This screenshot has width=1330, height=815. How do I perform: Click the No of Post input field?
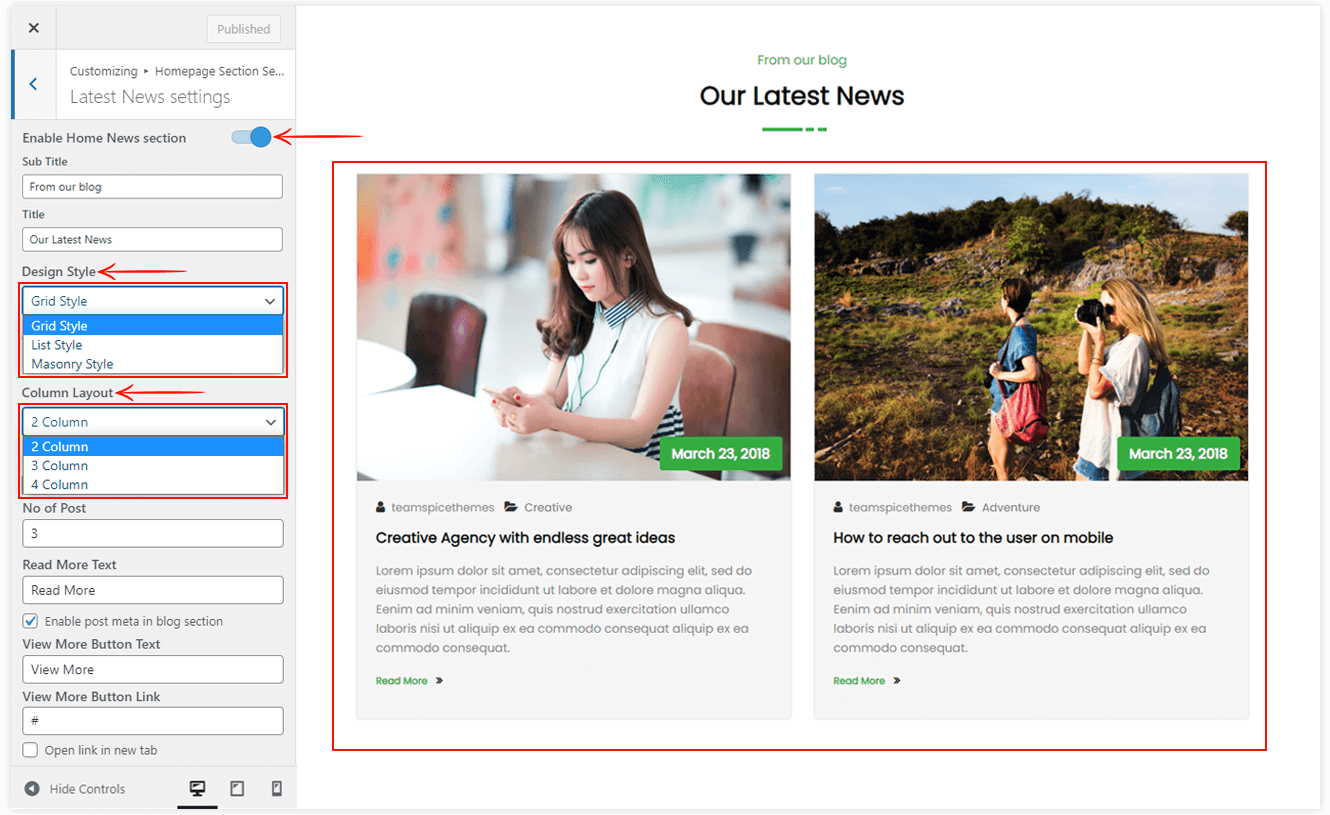(153, 533)
